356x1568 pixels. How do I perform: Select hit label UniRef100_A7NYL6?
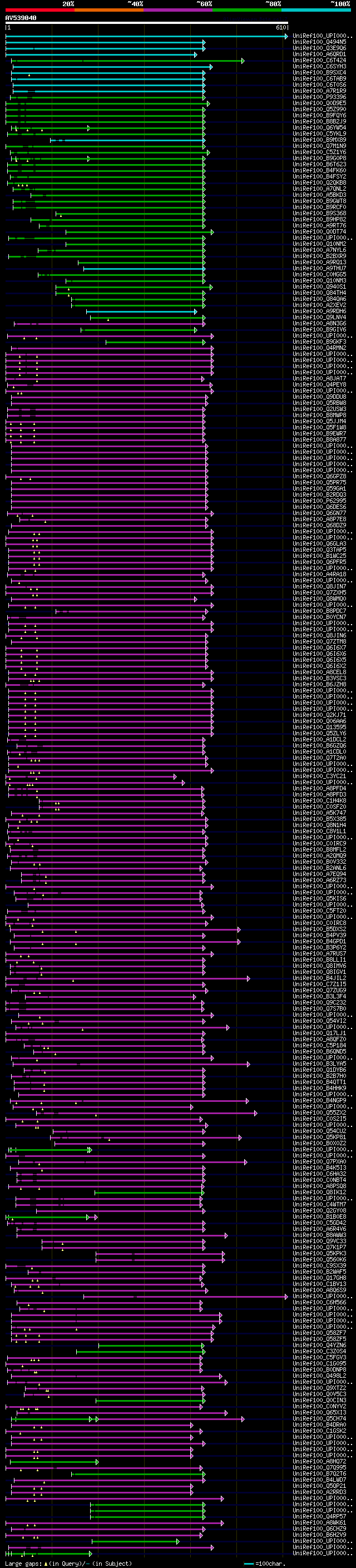point(319,250)
